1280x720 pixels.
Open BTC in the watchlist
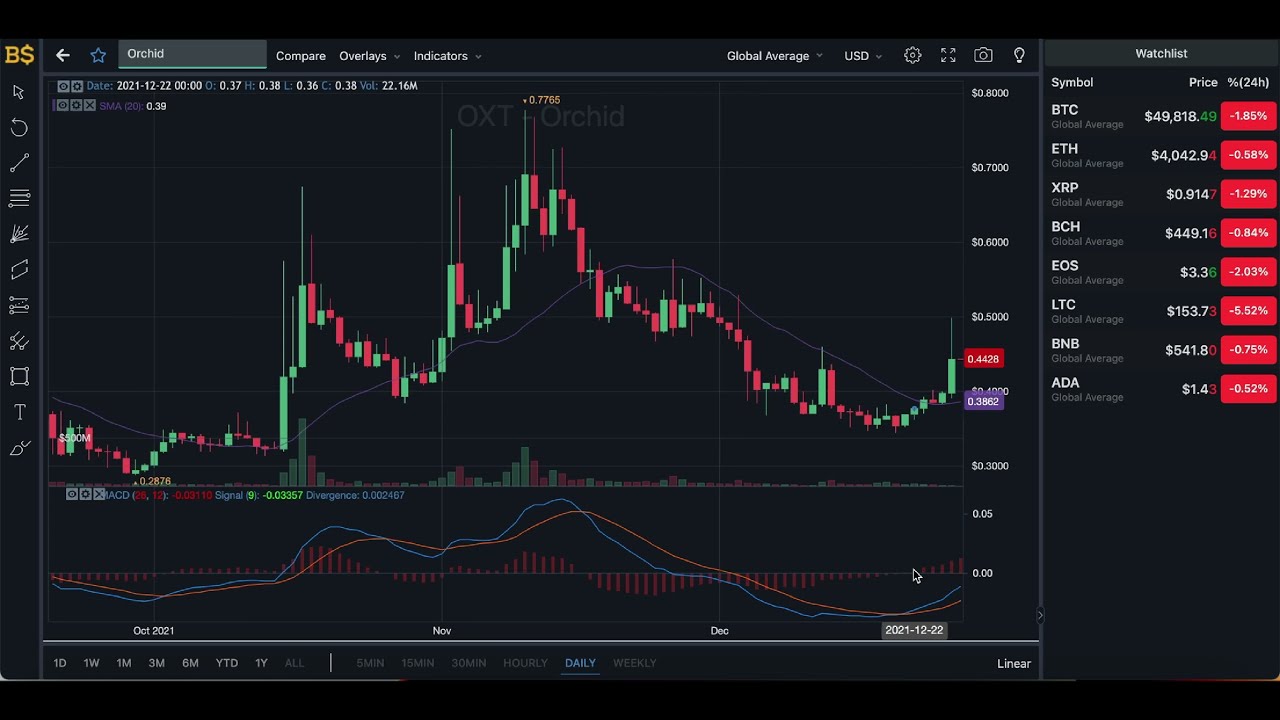click(1162, 116)
